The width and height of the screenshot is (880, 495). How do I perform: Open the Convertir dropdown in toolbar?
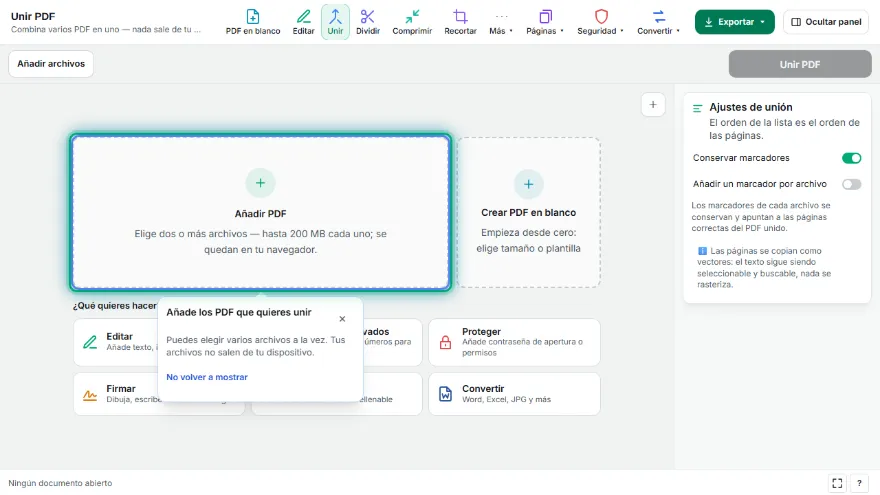(x=658, y=22)
